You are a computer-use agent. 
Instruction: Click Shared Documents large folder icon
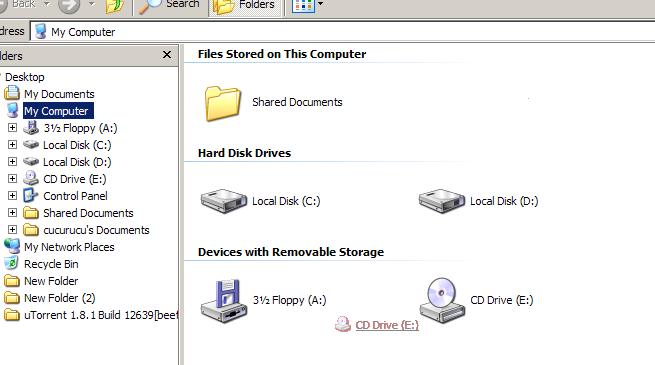coord(223,103)
